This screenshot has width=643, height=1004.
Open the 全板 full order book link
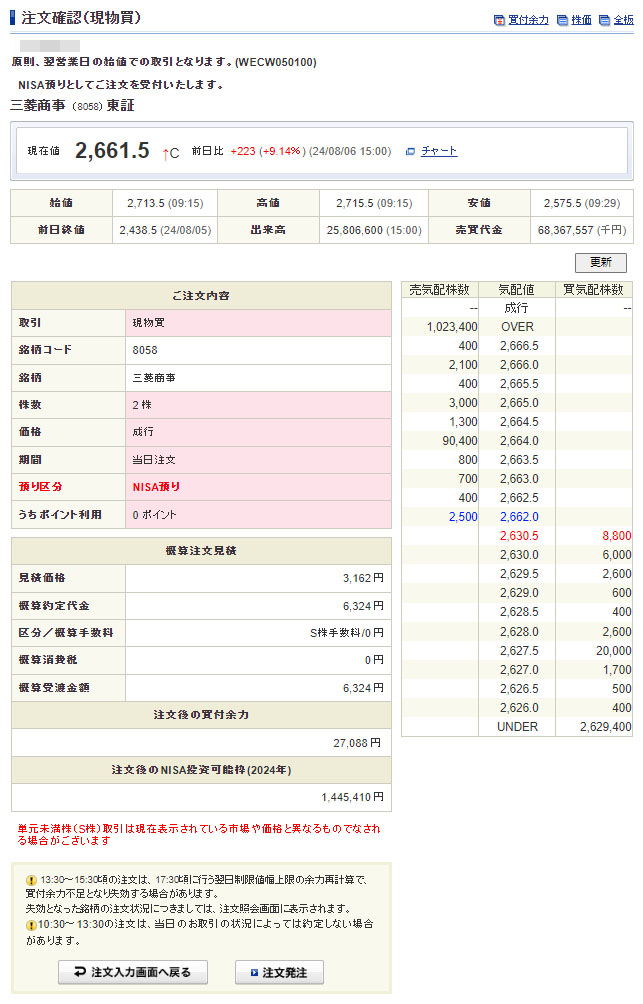tap(623, 20)
